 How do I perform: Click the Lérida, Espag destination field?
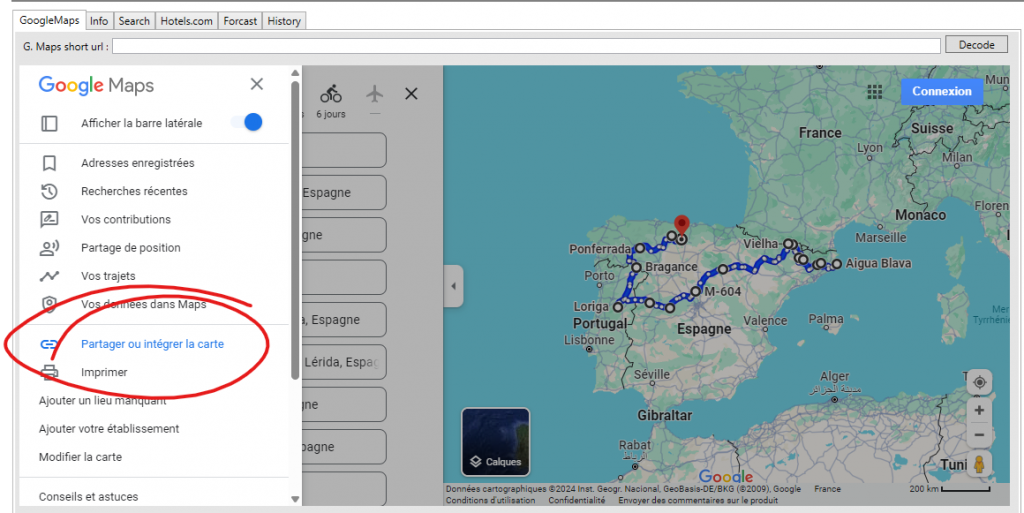point(344,362)
